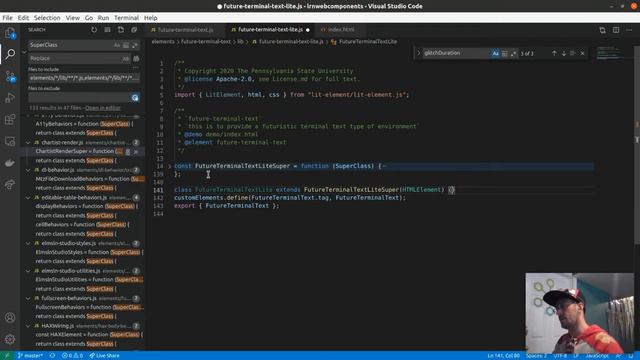Open changes icon in editor title bar
The height and width of the screenshot is (360, 640).
tap(602, 30)
